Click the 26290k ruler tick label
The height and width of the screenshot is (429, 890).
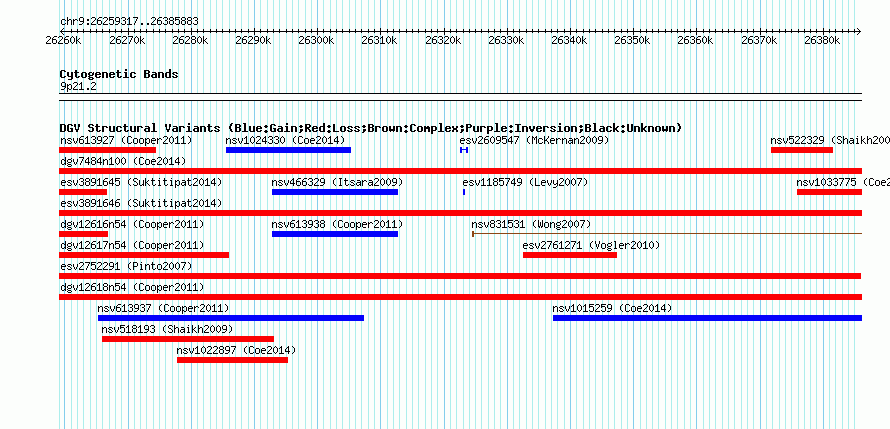click(254, 40)
